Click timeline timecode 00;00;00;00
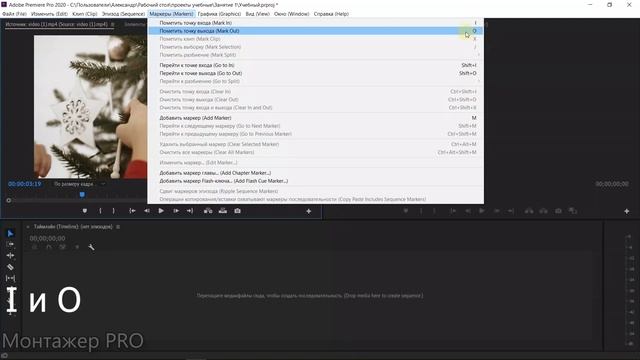Screen dimensions: 640x360 (47, 238)
